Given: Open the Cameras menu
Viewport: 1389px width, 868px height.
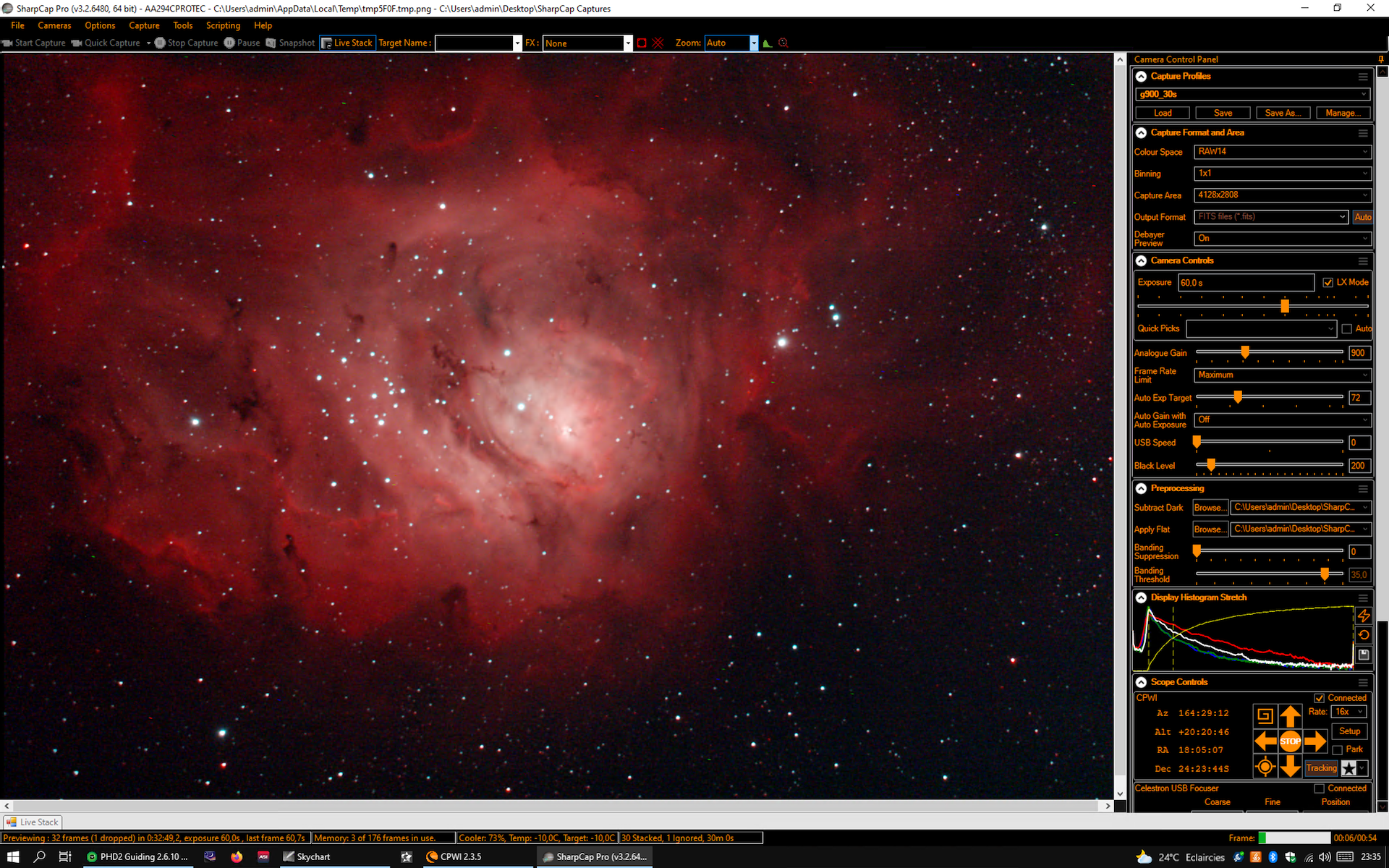Looking at the screenshot, I should point(54,25).
